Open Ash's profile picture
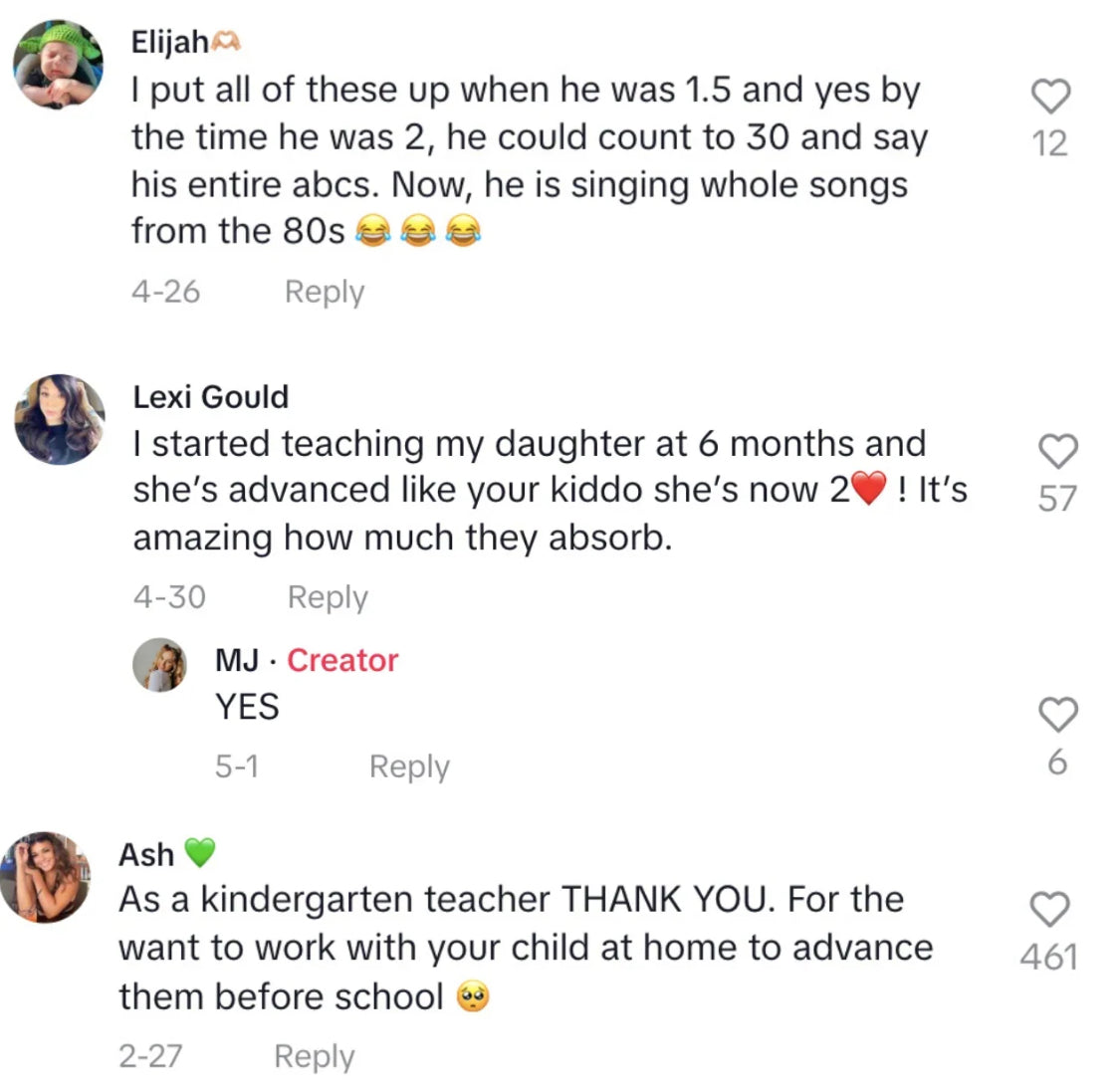The height and width of the screenshot is (1092, 1120). click(45, 876)
